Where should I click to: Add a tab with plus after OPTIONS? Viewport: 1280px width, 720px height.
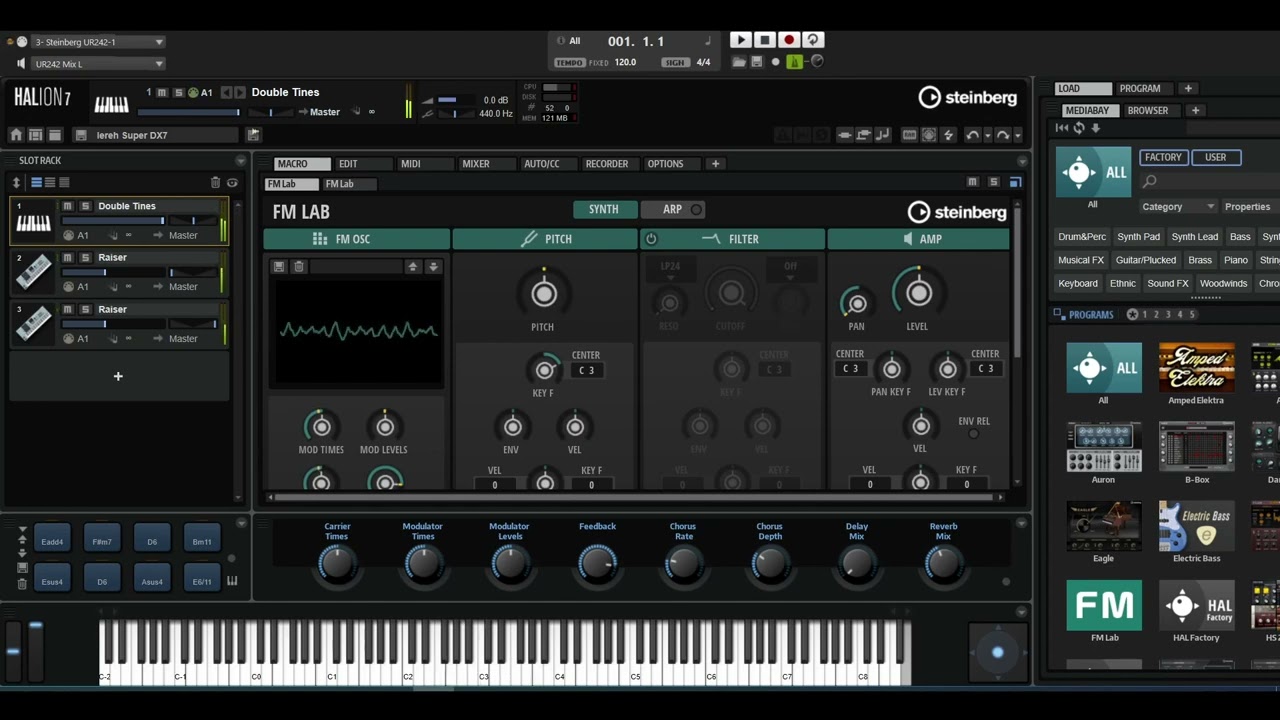pos(715,164)
